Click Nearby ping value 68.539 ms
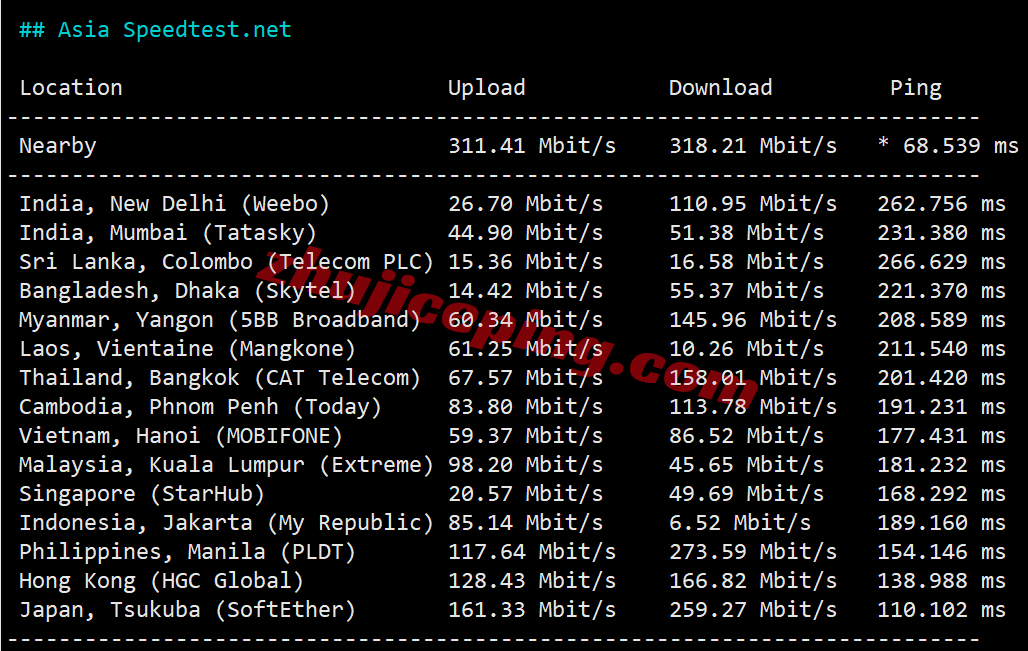Screen dimensions: 1028x651 (x=948, y=146)
